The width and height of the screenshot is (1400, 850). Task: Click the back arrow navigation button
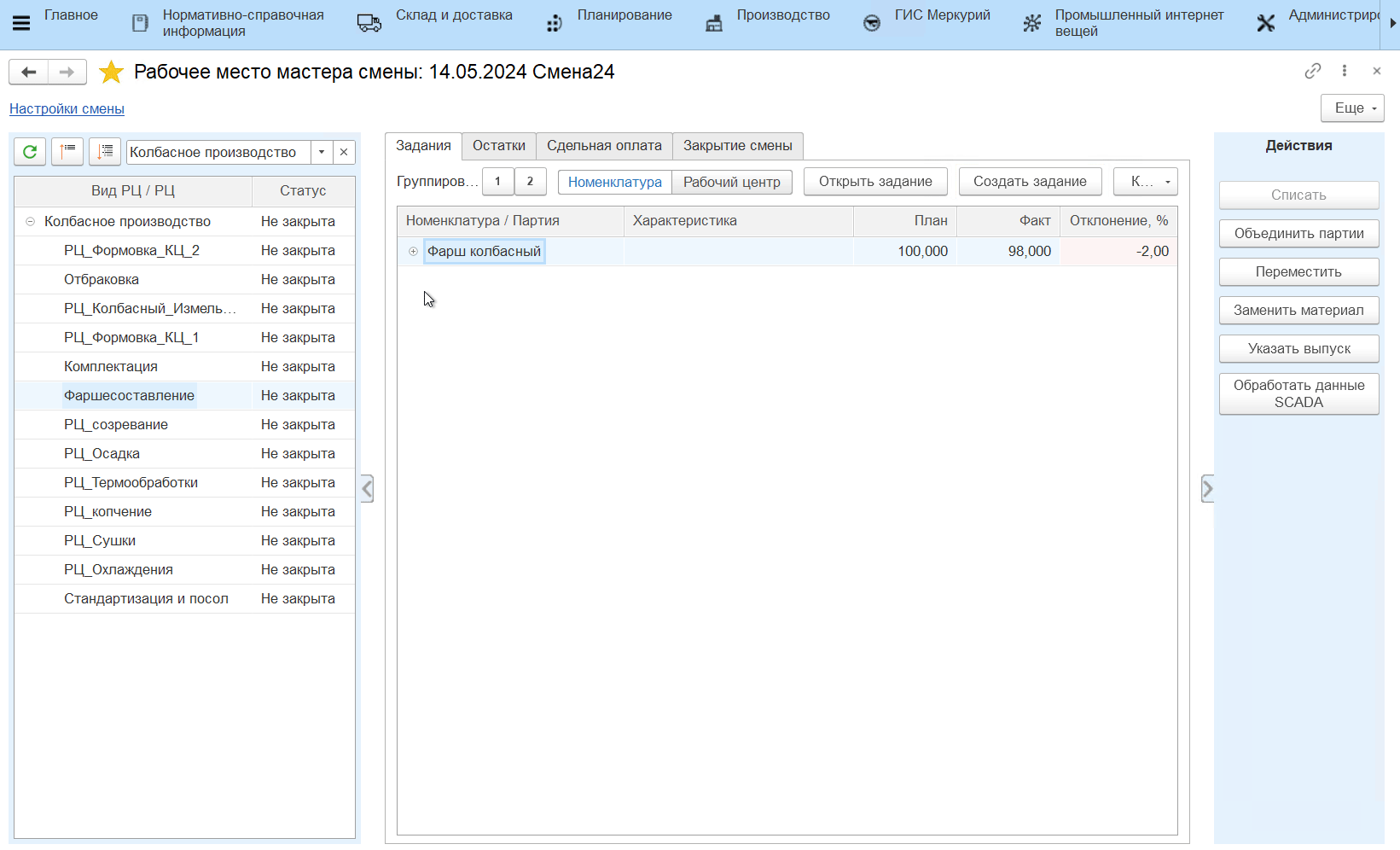click(29, 73)
